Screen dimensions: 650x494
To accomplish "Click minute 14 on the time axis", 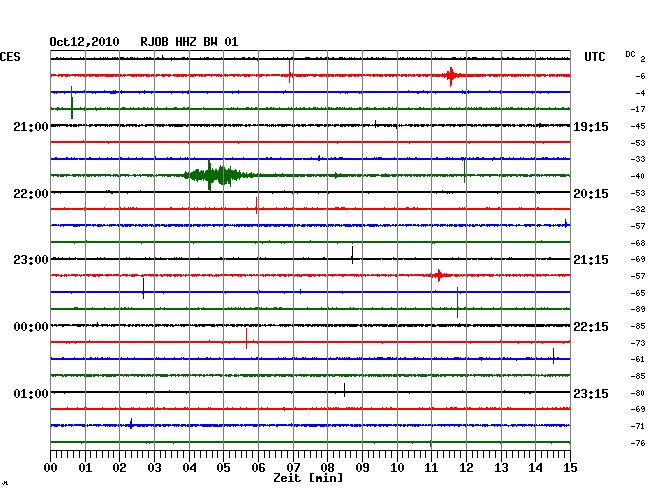I will 535,468.
